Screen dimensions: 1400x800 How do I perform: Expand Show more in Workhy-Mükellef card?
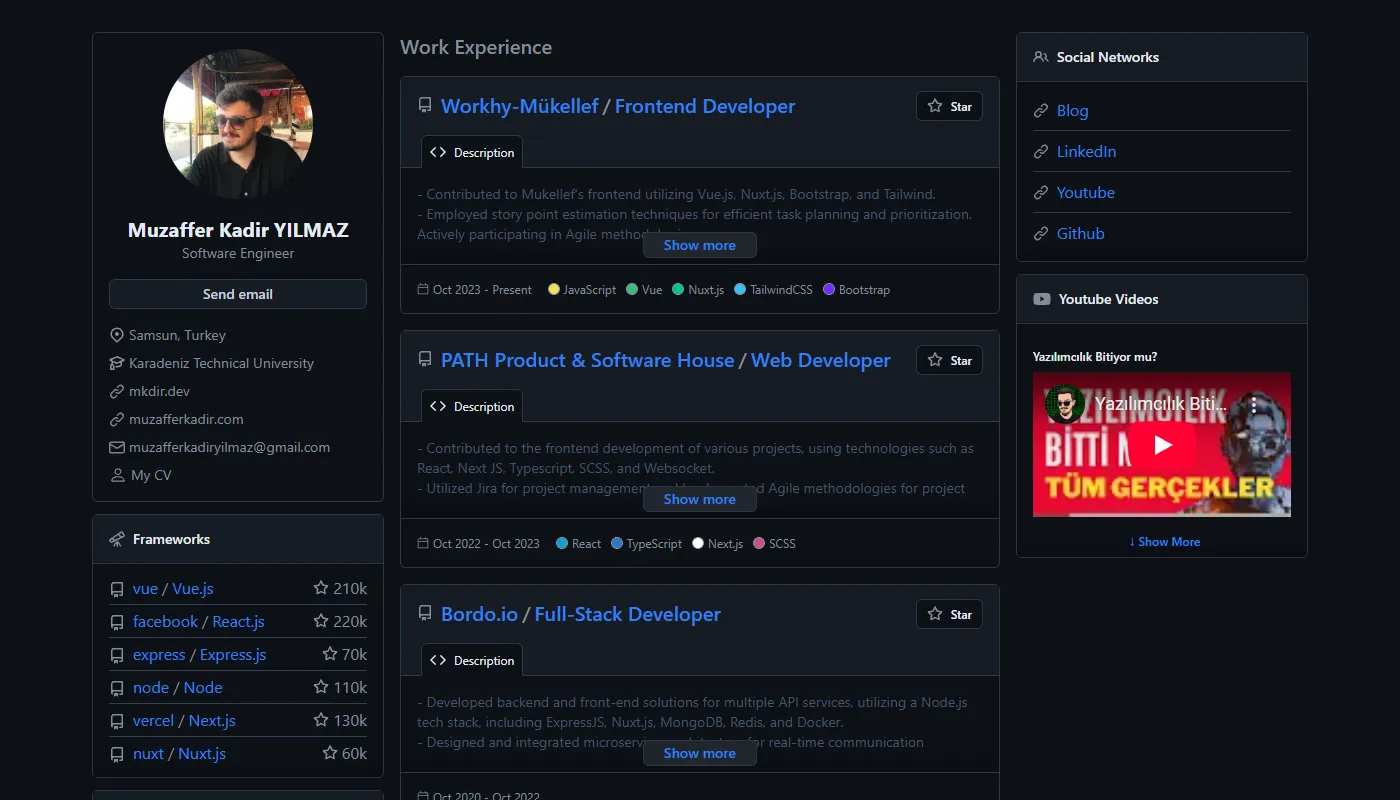[x=700, y=245]
